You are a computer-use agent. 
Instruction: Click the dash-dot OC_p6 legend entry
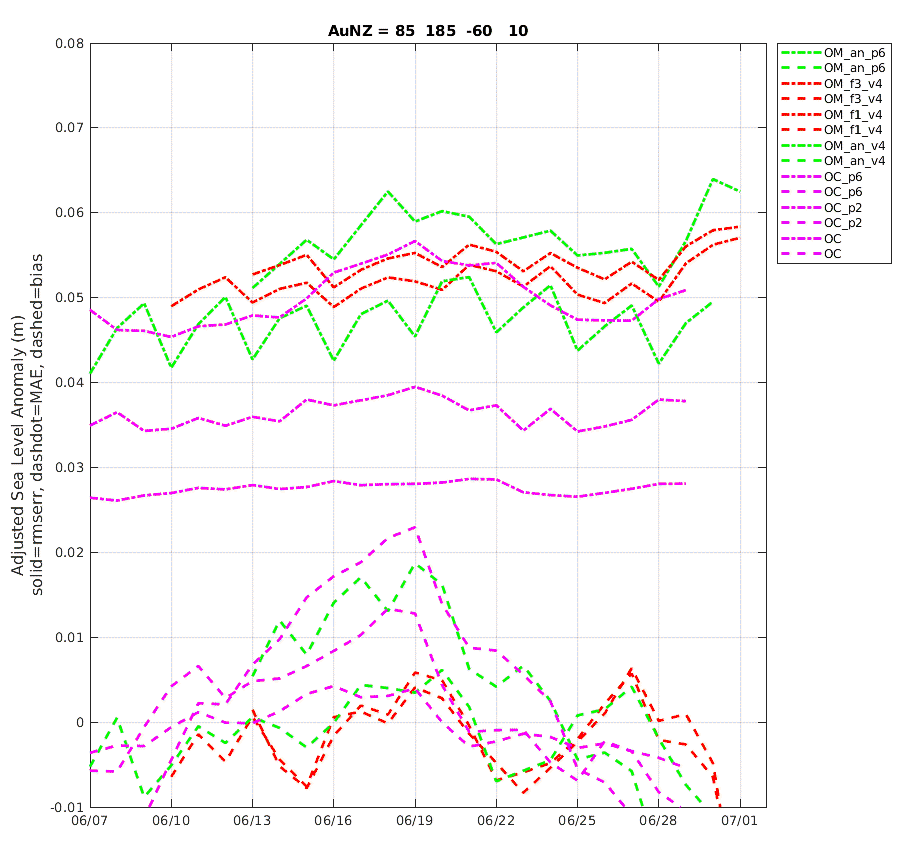pyautogui.click(x=822, y=177)
